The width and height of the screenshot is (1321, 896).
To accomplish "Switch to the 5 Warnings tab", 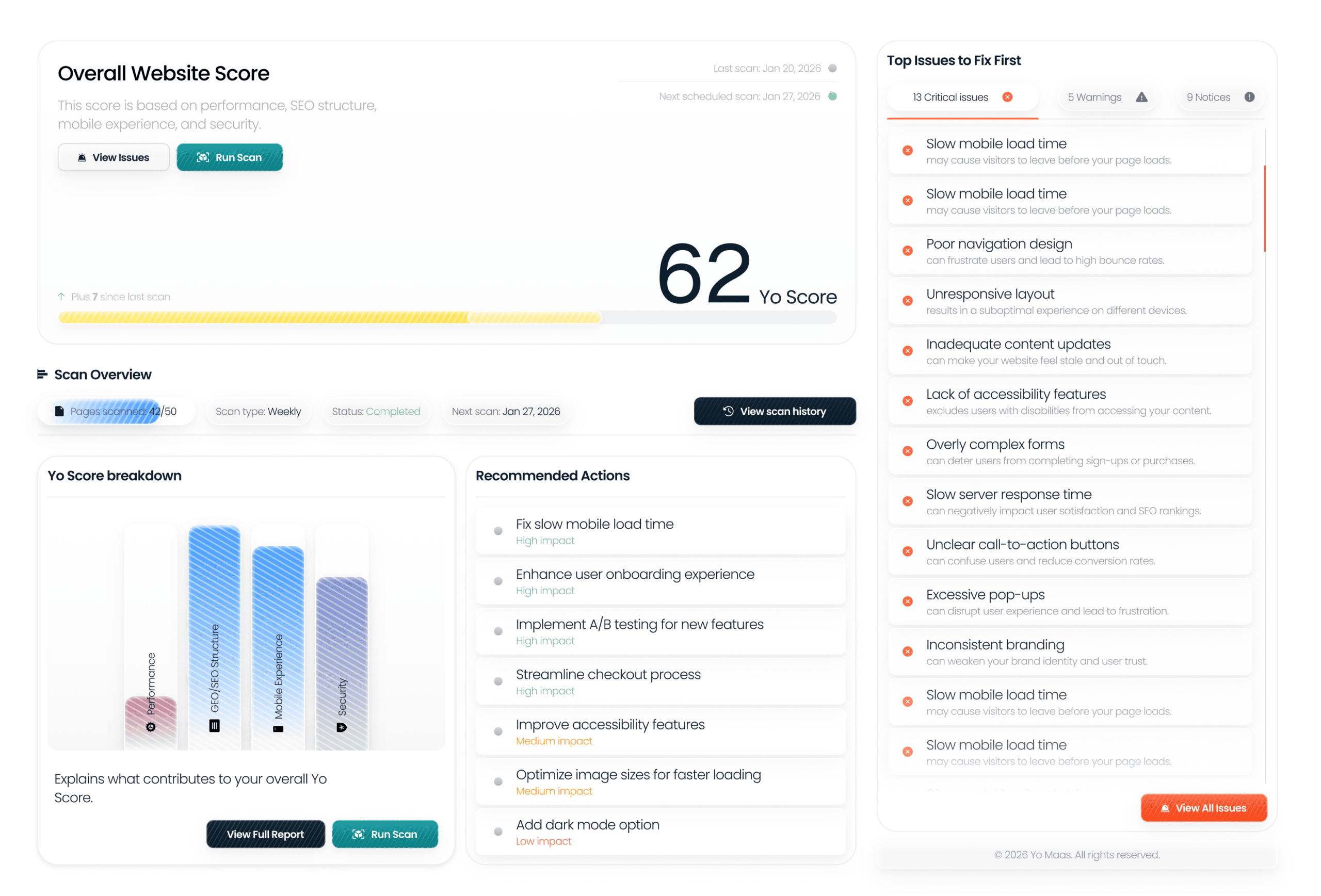I will click(1107, 97).
